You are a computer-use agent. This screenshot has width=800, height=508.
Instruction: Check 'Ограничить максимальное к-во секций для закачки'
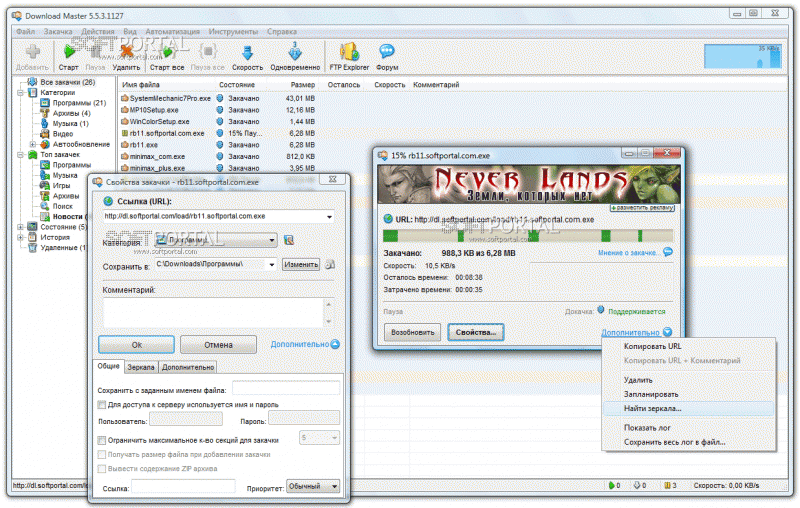[102, 439]
